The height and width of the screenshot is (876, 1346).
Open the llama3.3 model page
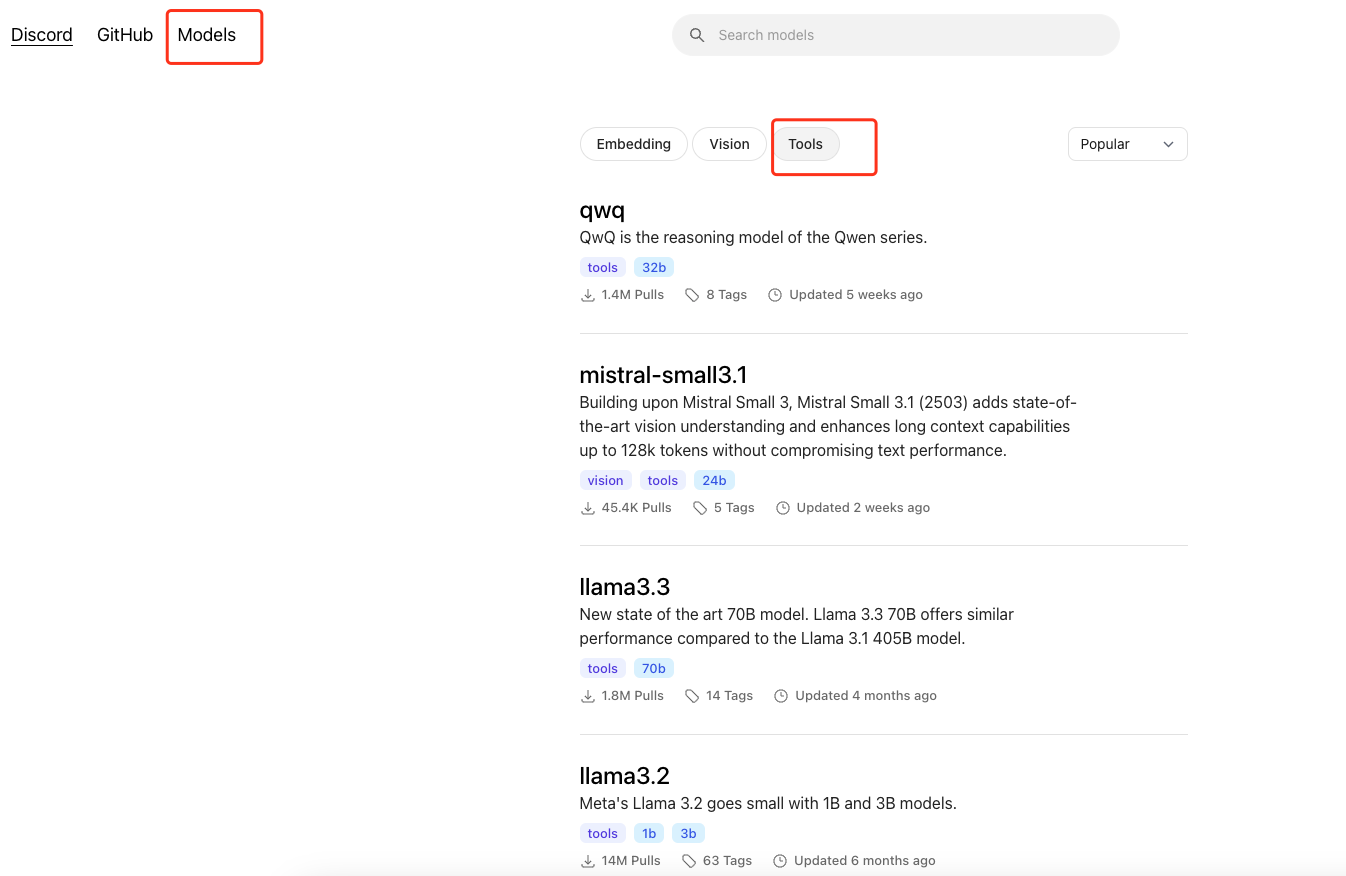coord(625,586)
